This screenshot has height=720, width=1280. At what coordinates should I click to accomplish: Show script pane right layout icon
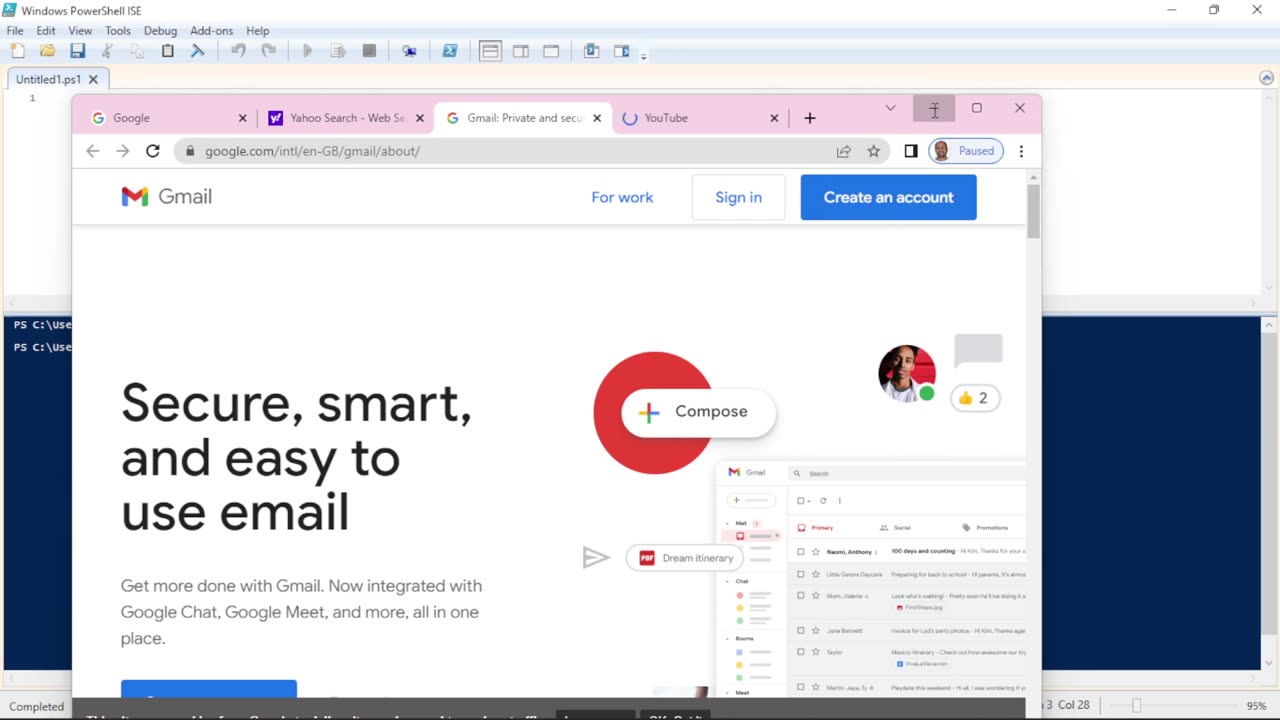coord(521,51)
